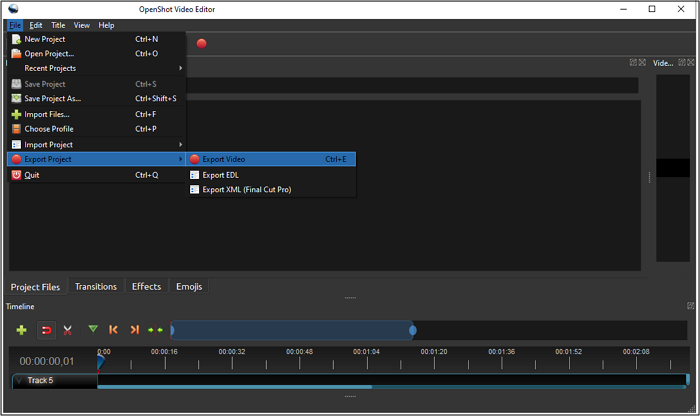This screenshot has width=700, height=416.
Task: Open the Emojis tab
Action: tap(189, 287)
